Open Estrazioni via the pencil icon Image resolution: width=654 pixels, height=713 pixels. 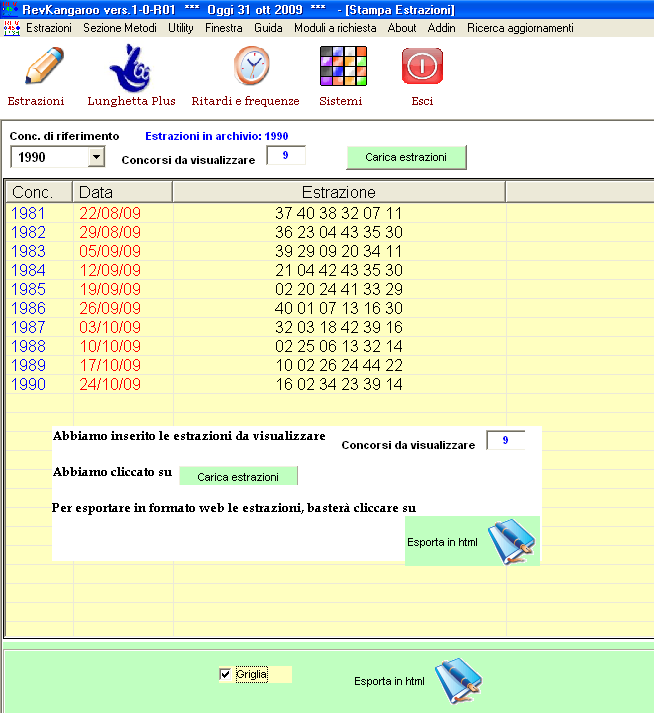36,68
